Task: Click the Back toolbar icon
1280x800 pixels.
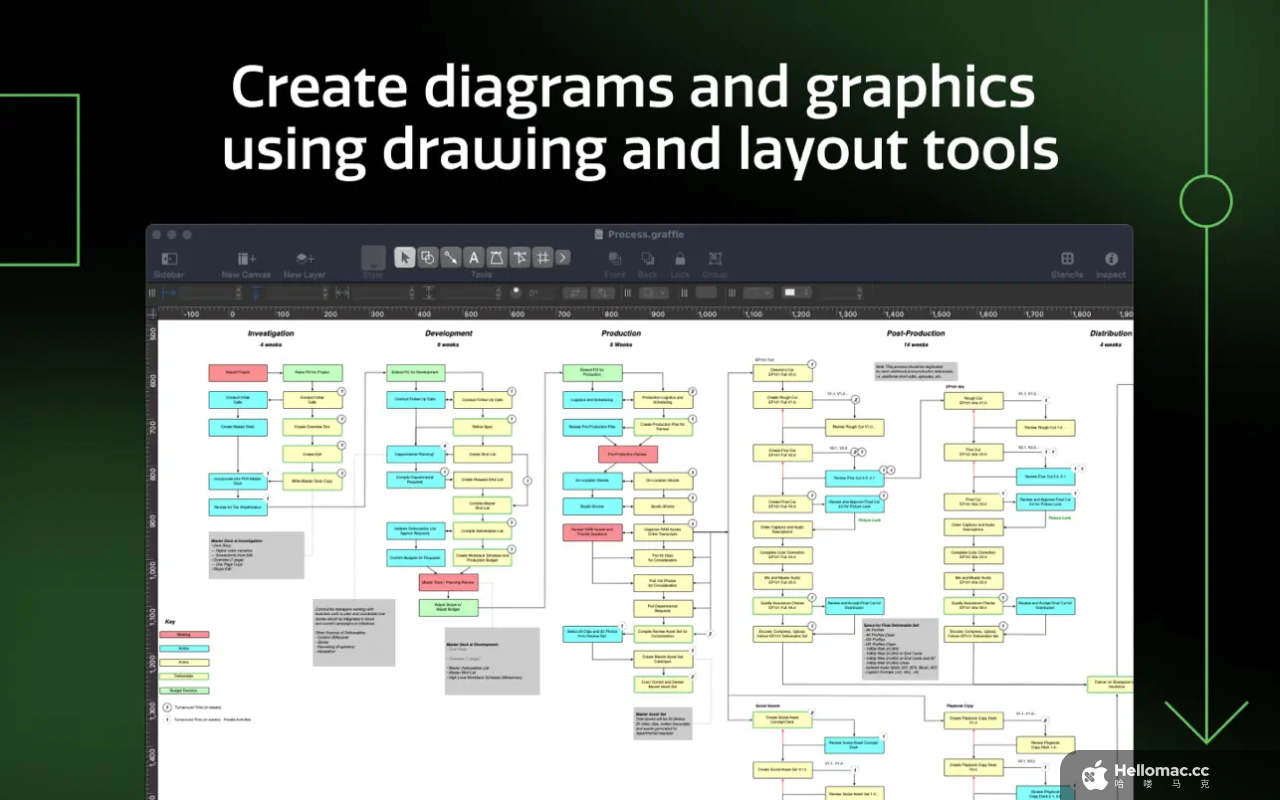Action: point(648,259)
